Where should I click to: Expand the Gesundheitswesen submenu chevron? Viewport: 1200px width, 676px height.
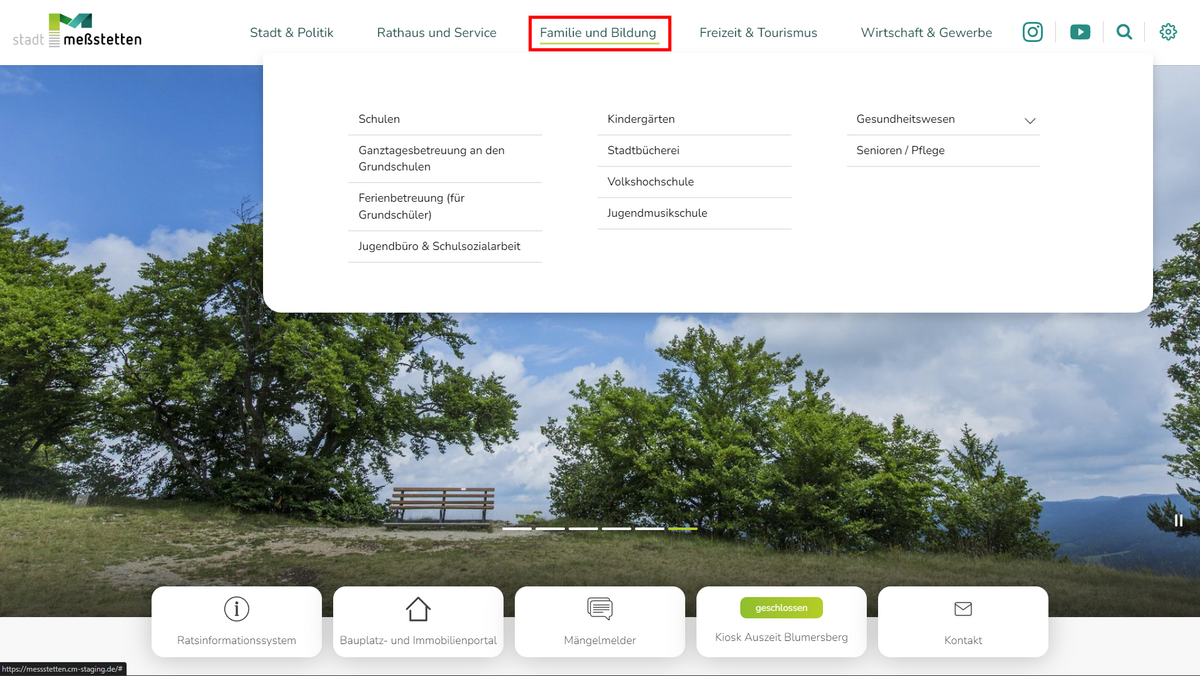[1030, 120]
